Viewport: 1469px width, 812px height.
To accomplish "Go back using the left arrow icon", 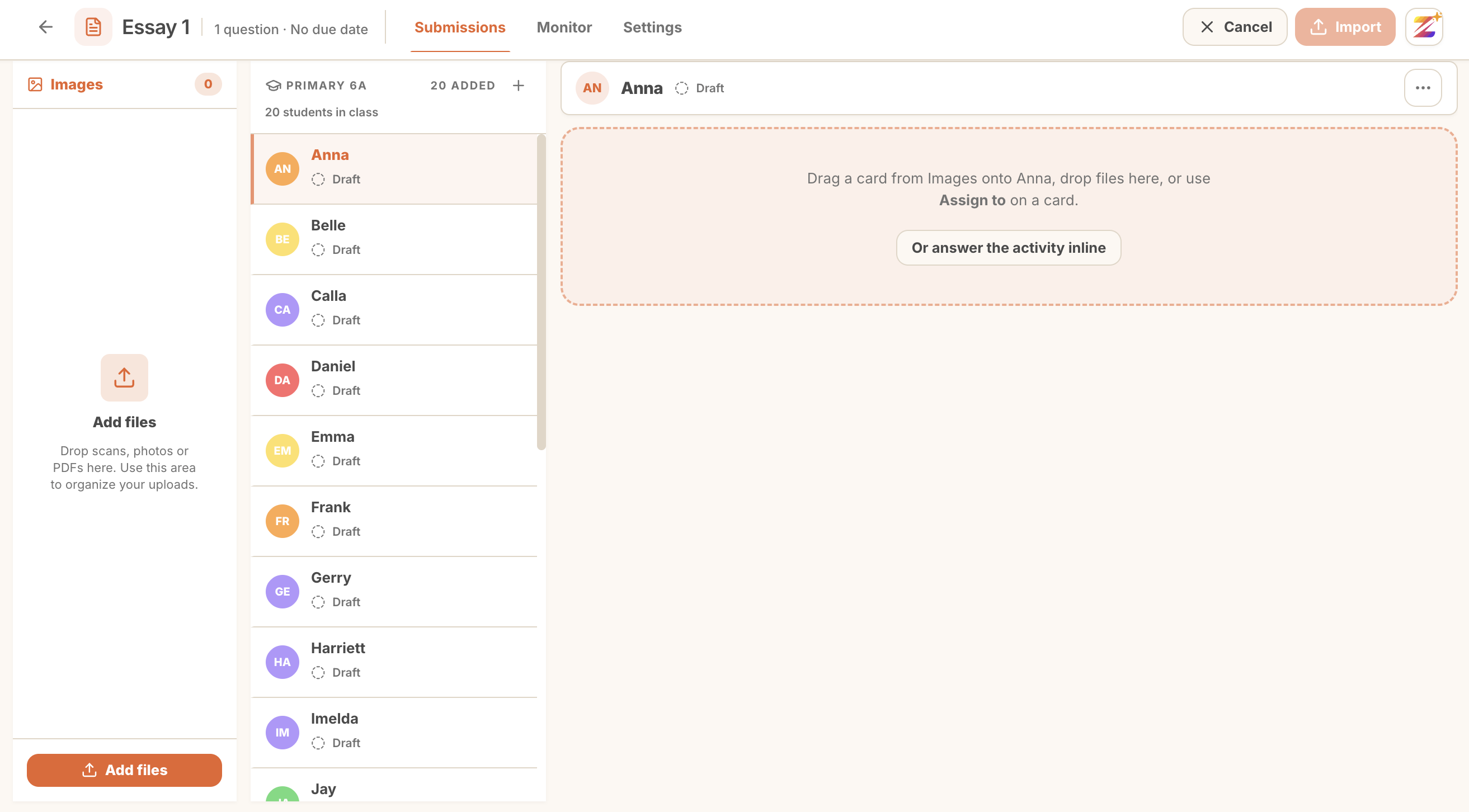I will tap(46, 27).
